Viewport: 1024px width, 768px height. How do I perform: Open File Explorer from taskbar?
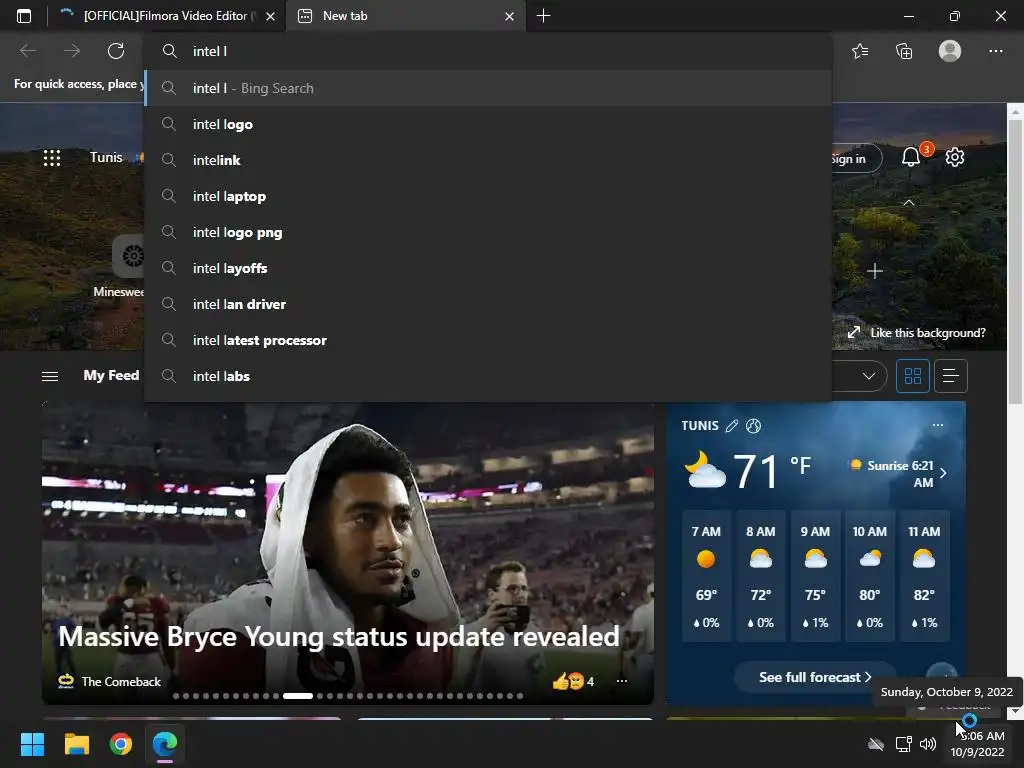pyautogui.click(x=76, y=744)
